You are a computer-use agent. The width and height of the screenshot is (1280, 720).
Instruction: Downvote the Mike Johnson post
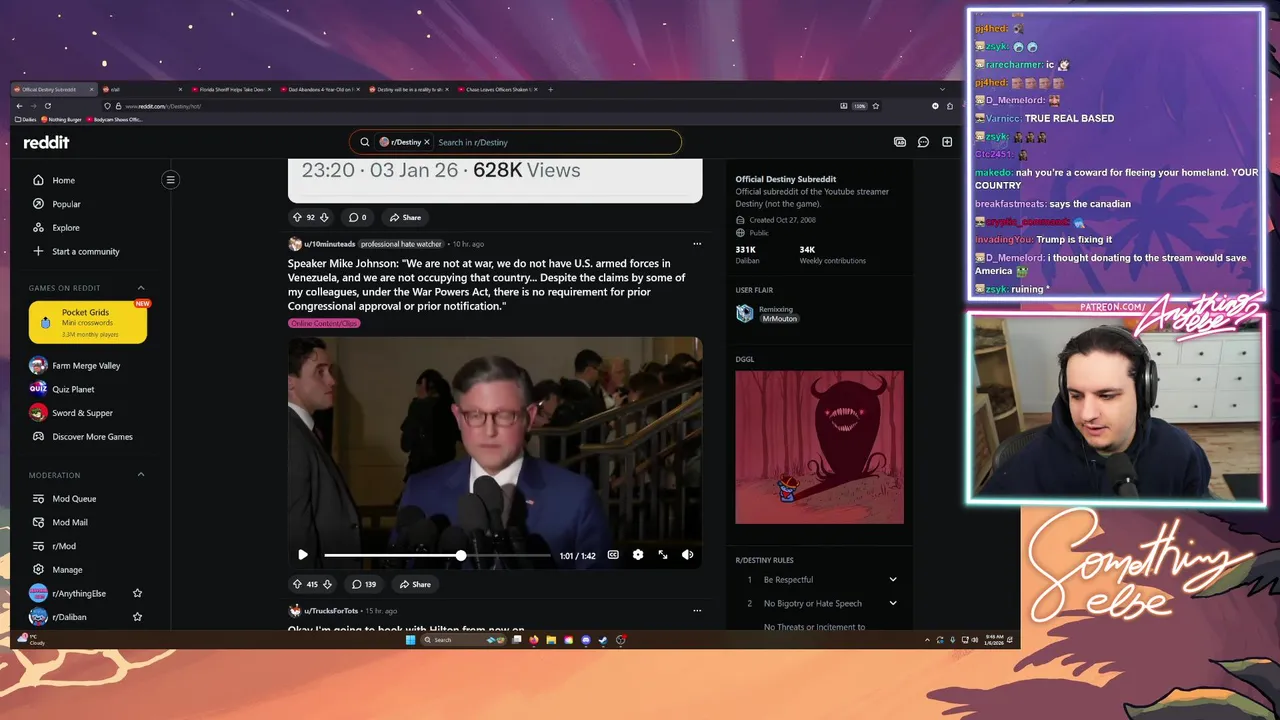[x=327, y=584]
